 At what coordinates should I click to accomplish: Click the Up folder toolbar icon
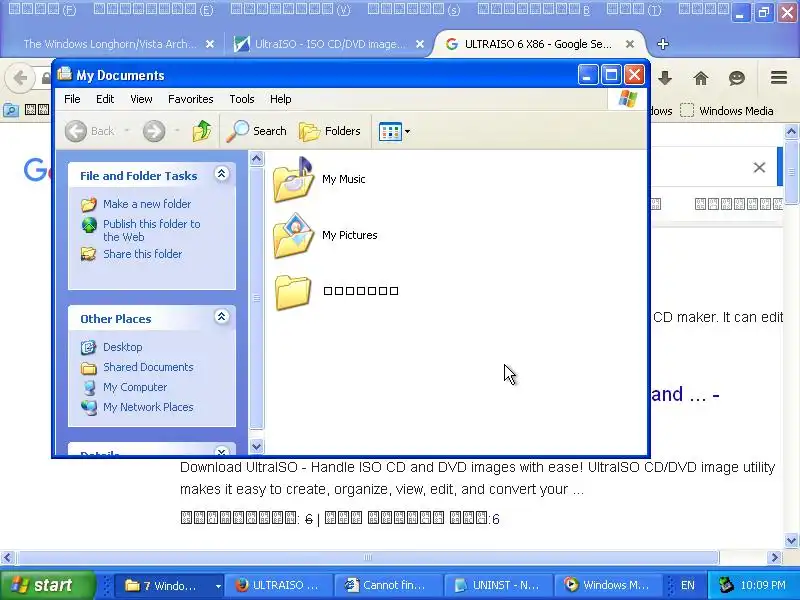click(202, 131)
